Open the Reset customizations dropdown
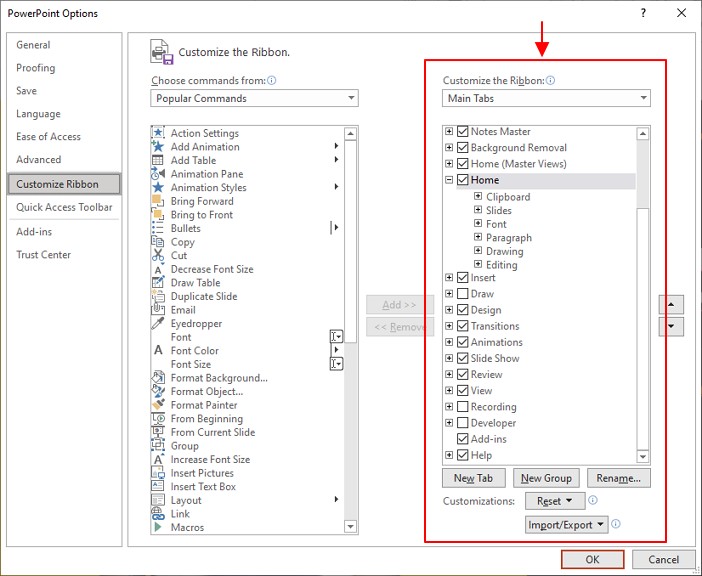This screenshot has width=702, height=576. click(x=555, y=501)
